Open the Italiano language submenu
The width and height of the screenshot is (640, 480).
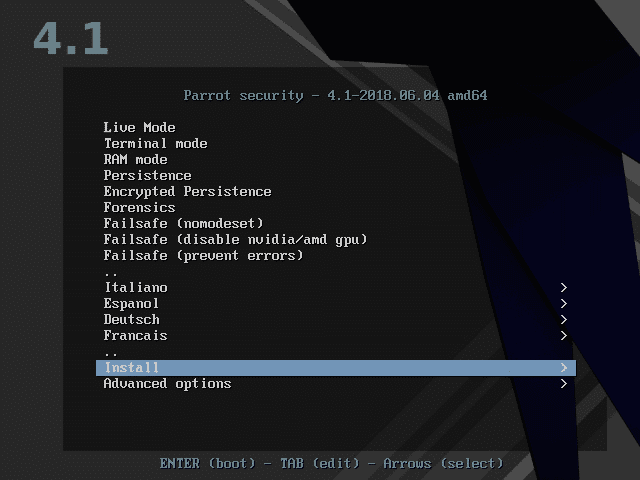point(135,287)
